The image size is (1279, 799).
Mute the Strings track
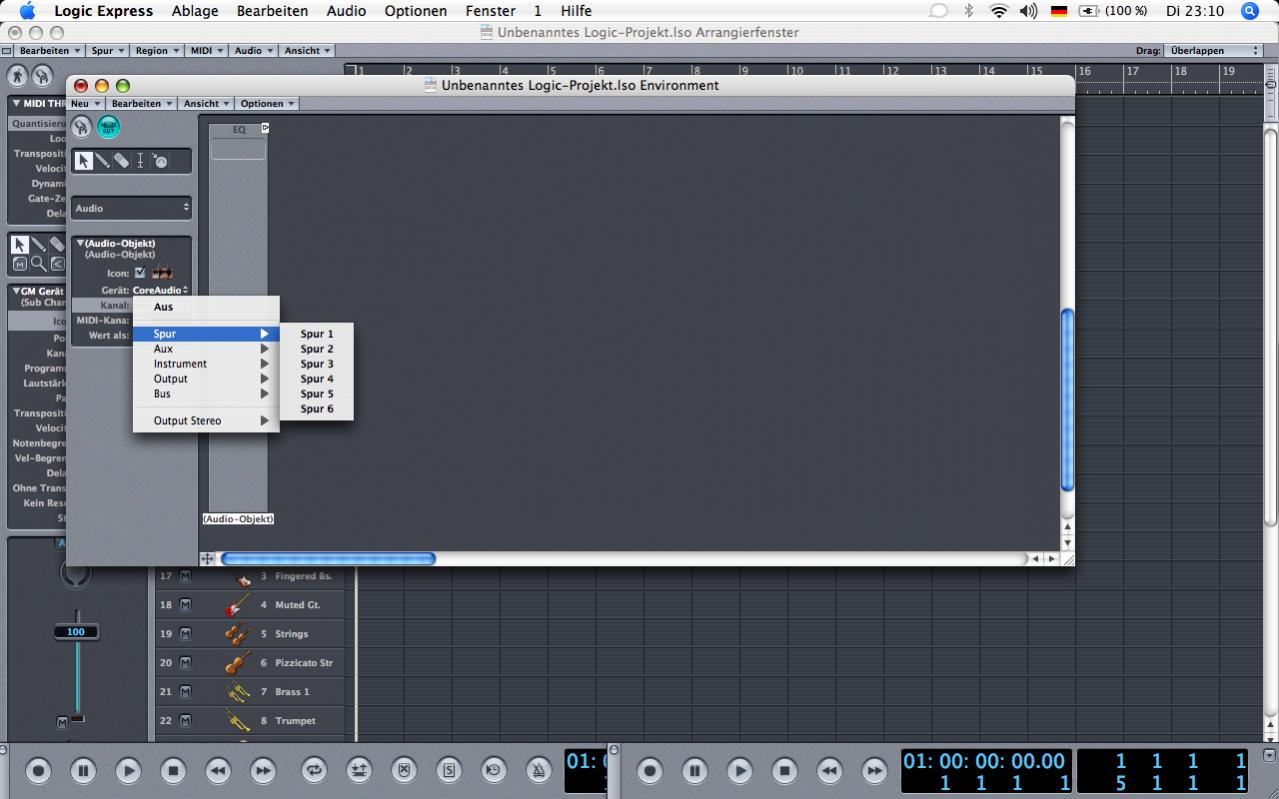pos(185,634)
